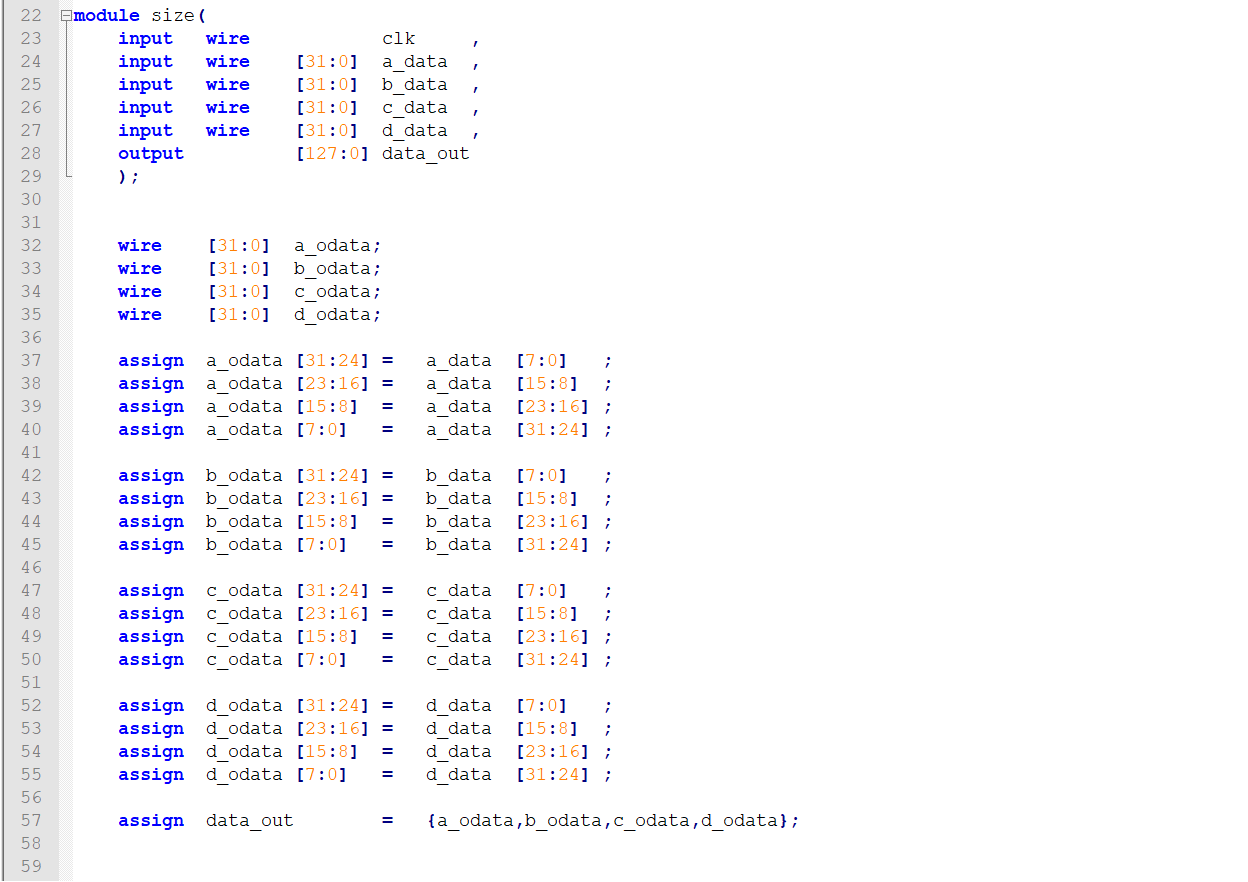Click a_odata in wire declaration line 32
The width and height of the screenshot is (1248, 882).
(x=333, y=246)
